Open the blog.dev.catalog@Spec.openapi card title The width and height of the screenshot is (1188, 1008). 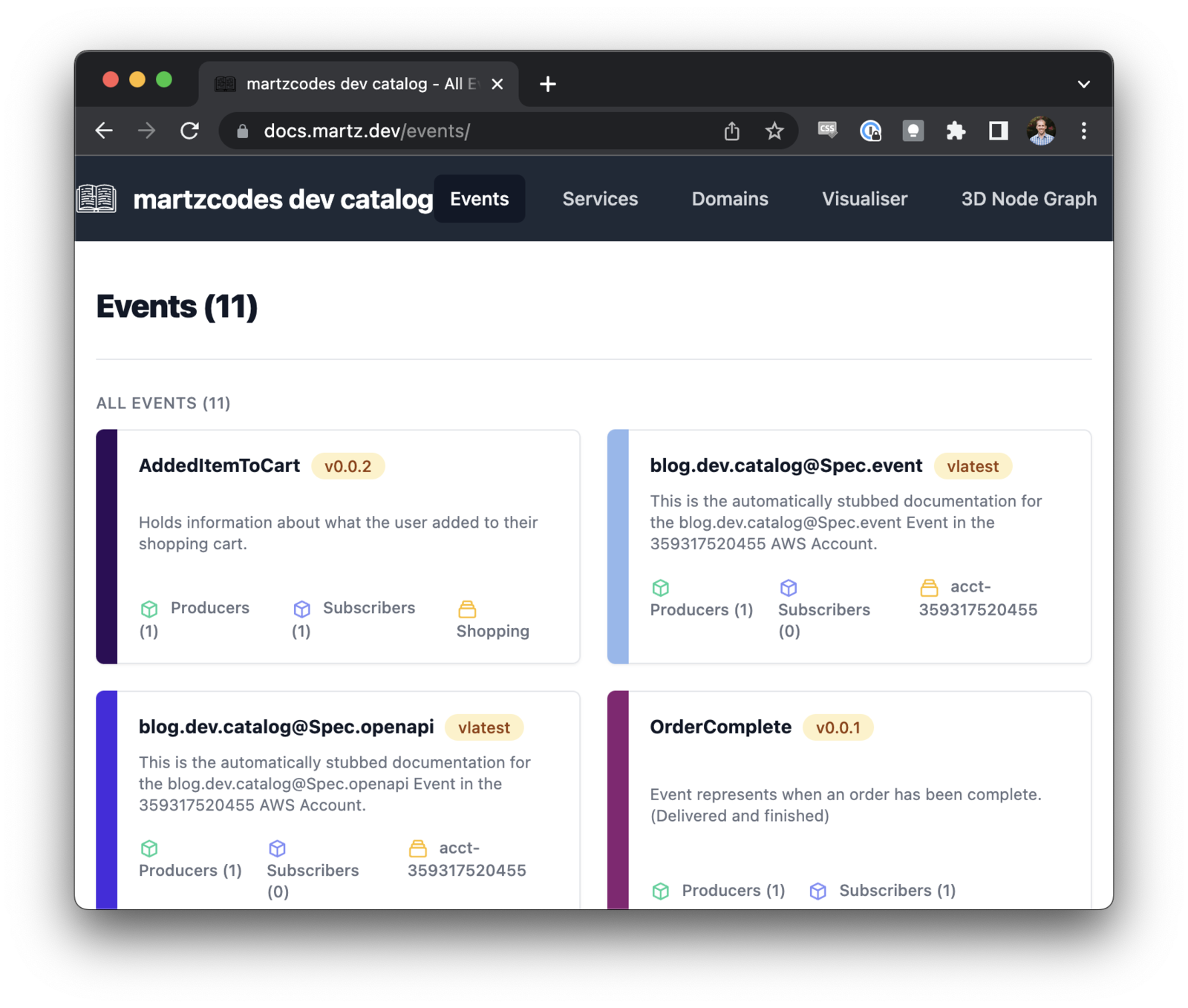click(286, 727)
